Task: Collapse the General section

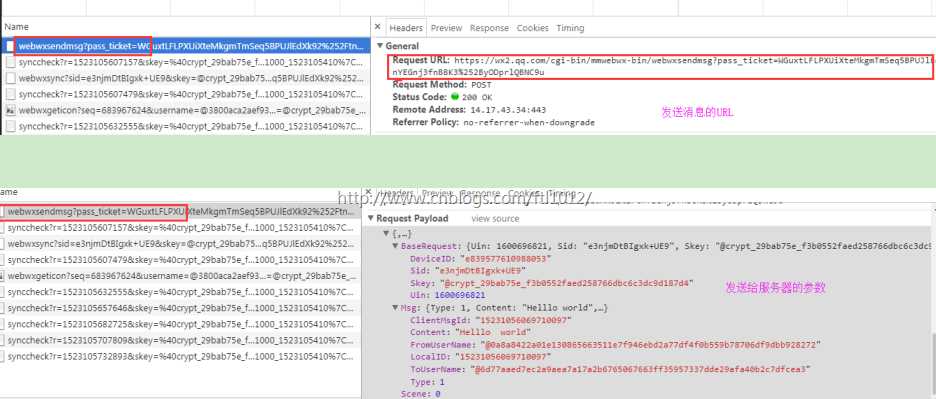Action: (380, 46)
